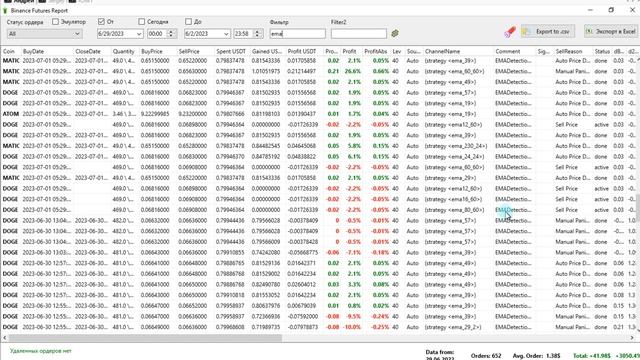Sort by the SellPrice column header
640x360 pixels.
tap(189, 51)
